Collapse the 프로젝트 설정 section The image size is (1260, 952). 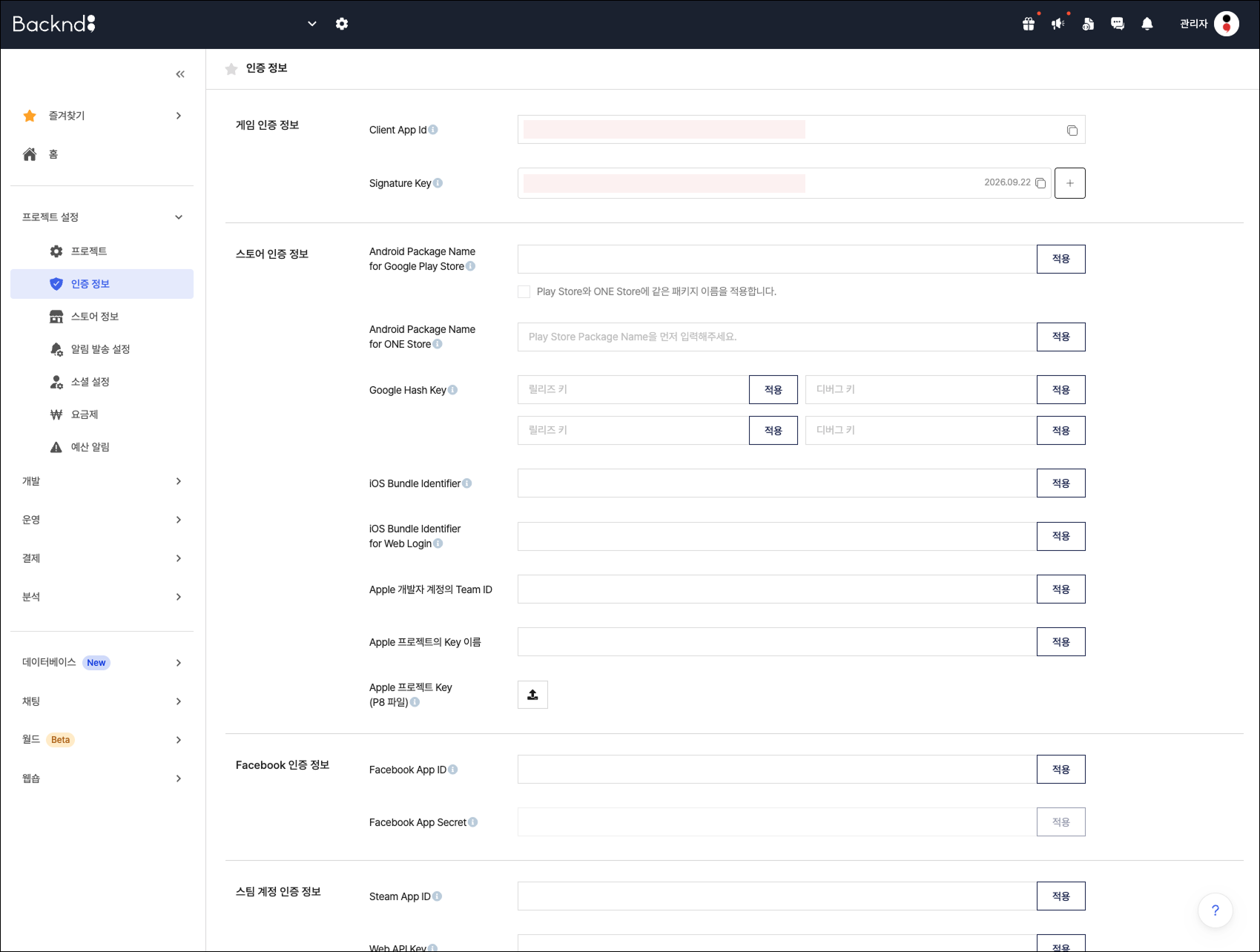[179, 217]
